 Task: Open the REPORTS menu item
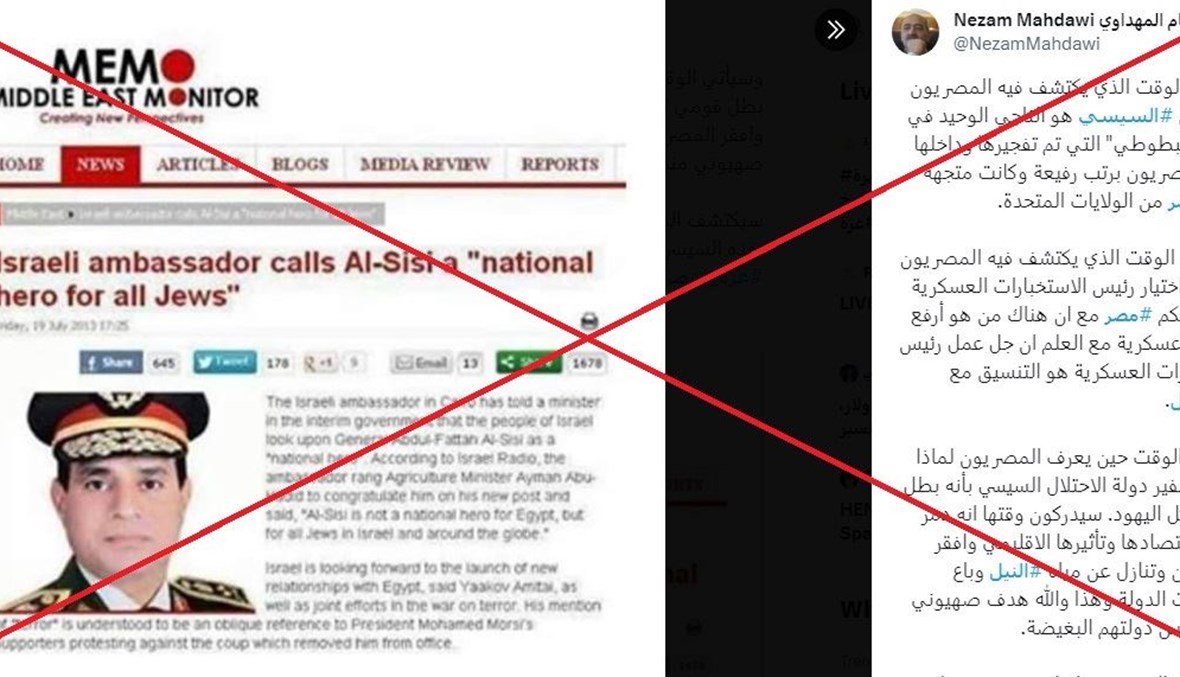point(560,164)
